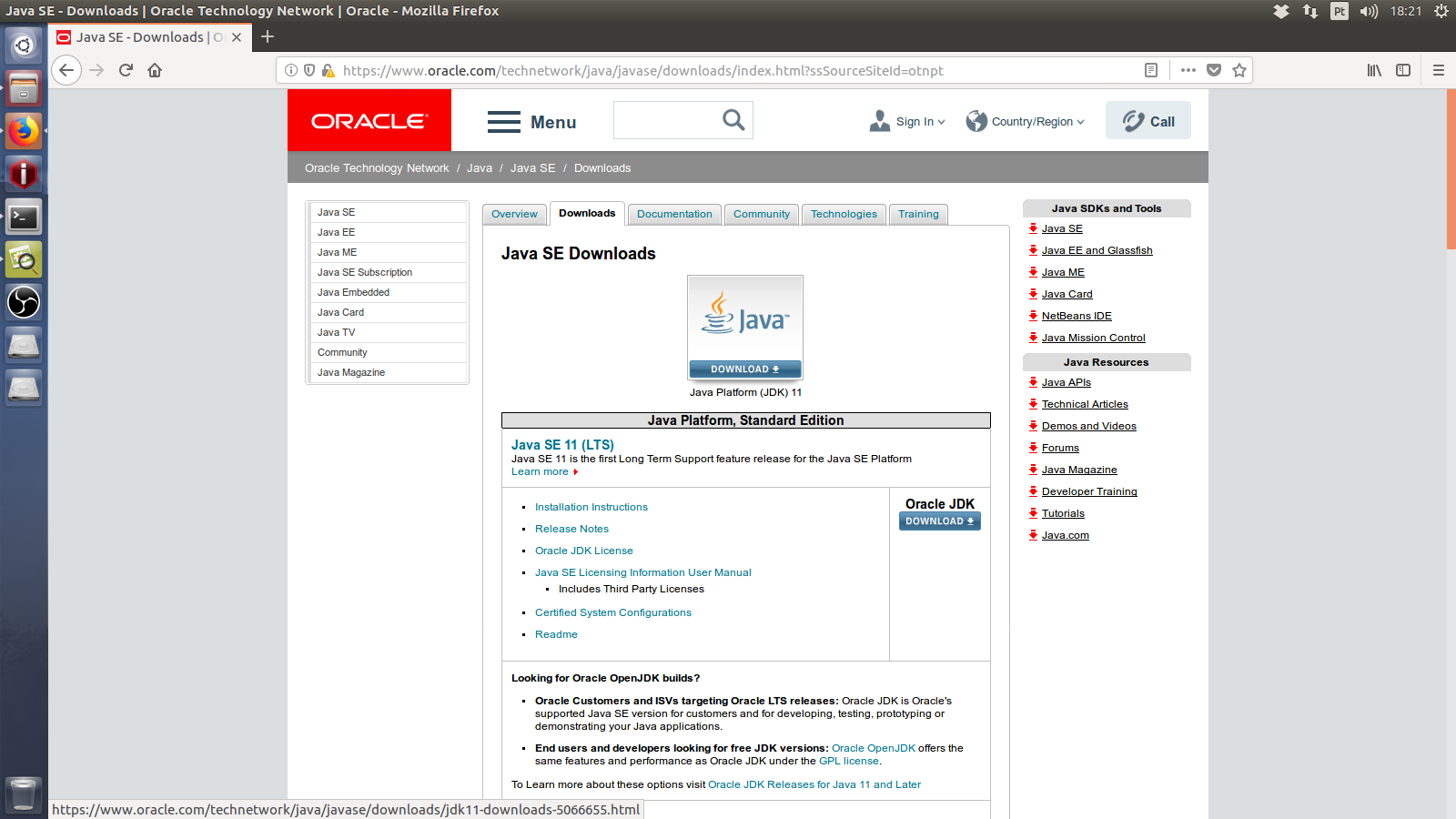
Task: Click the Firefox reload page icon
Action: coord(126,70)
